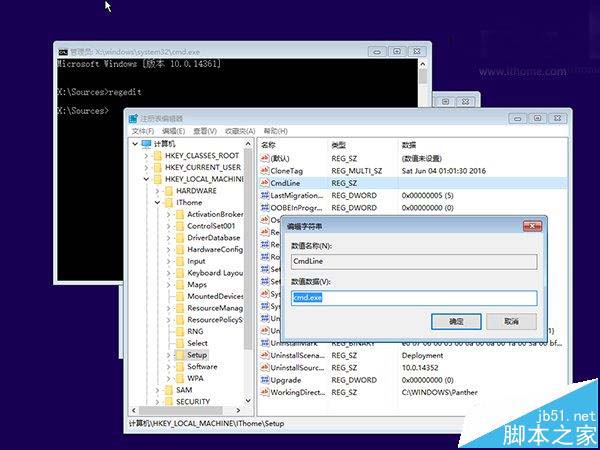600x450 pixels.
Task: Select the HKEY_CURRENT_USER folder icon
Action: pos(157,168)
